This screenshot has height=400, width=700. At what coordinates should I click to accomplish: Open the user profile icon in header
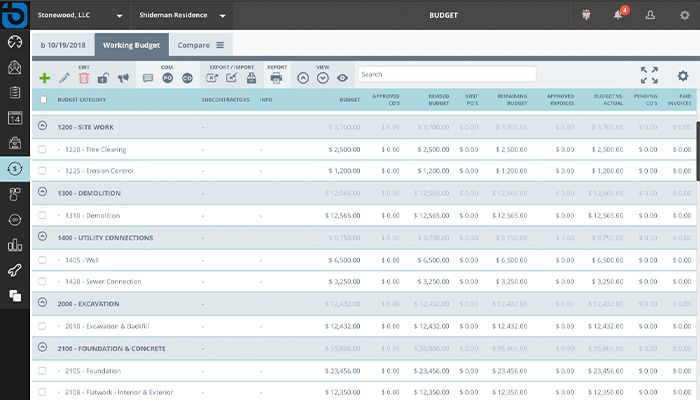[650, 15]
